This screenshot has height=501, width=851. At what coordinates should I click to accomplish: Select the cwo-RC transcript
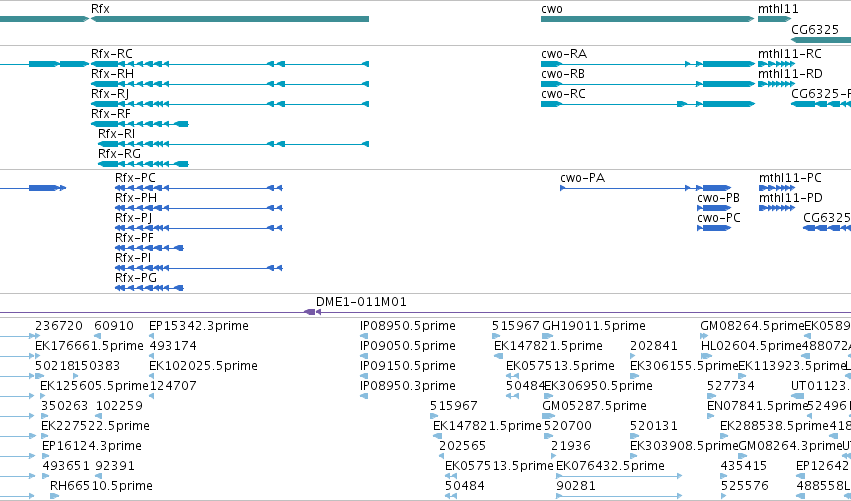coord(647,104)
